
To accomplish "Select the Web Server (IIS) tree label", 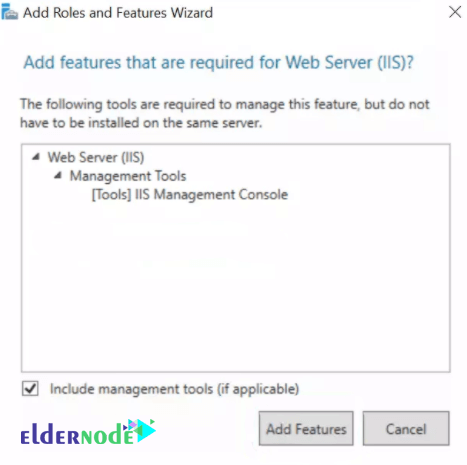I will [x=96, y=157].
